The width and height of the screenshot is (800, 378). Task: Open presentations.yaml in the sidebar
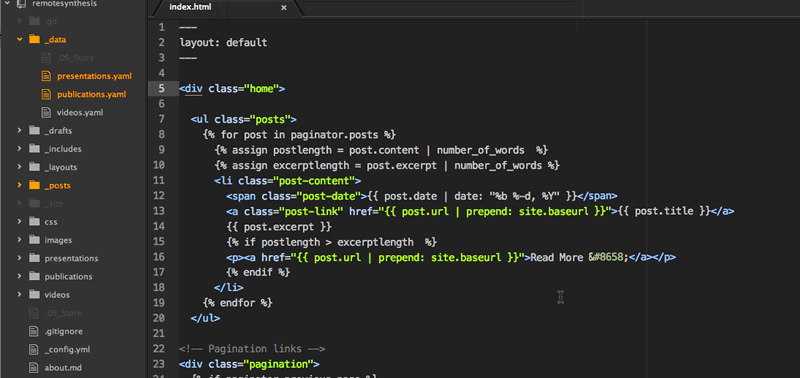point(94,76)
